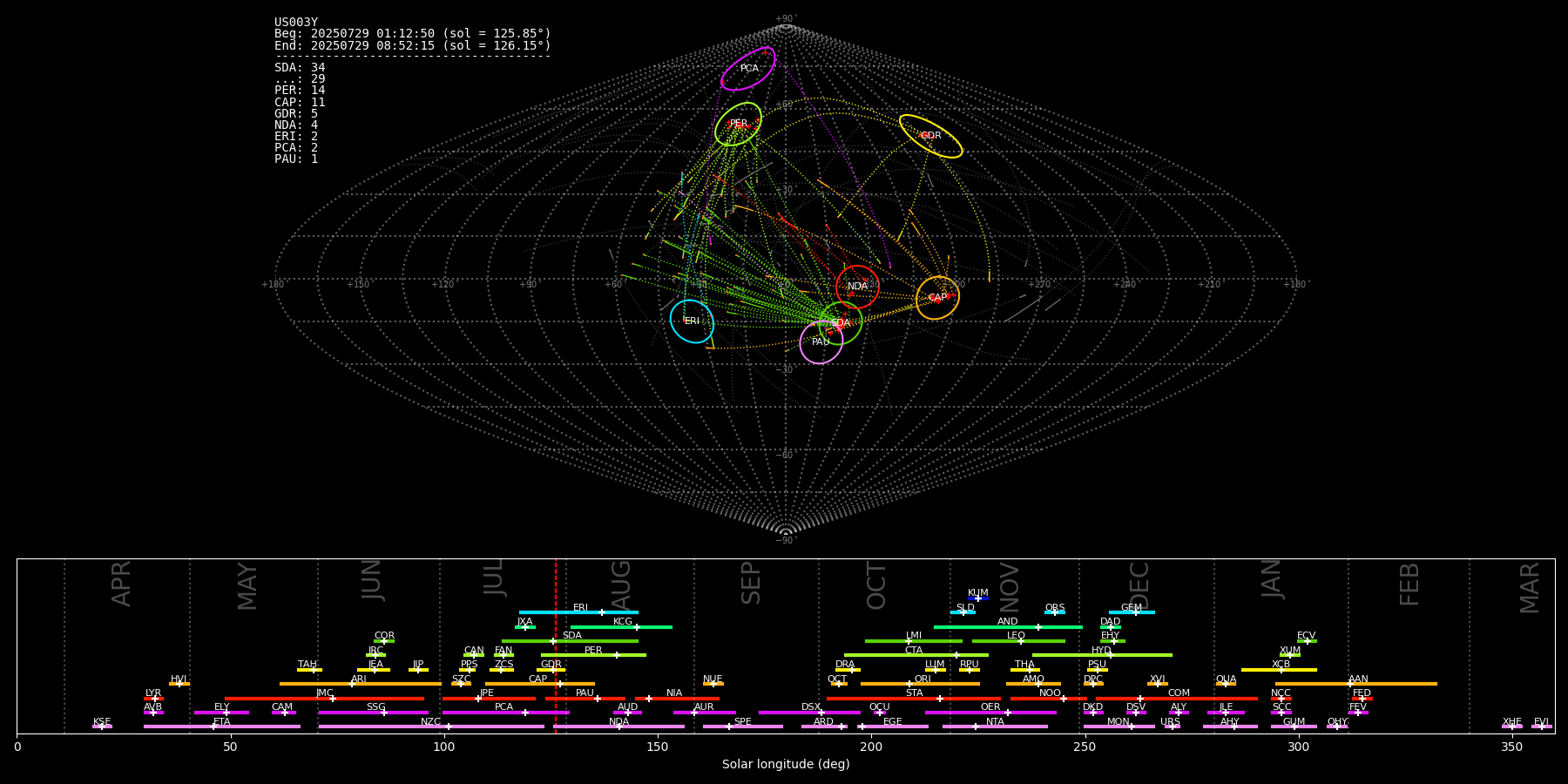Click the ORI shower label in timeline
The width and height of the screenshot is (1568, 784).
(923, 679)
